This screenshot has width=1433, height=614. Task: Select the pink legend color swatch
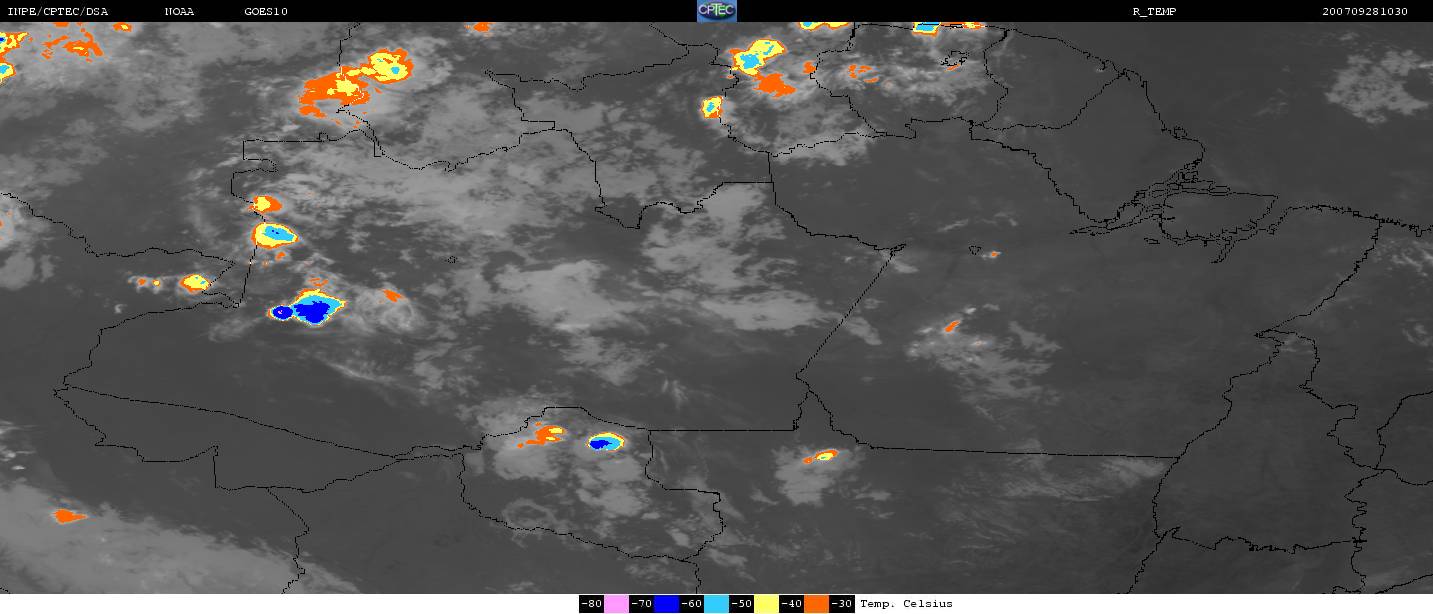617,604
